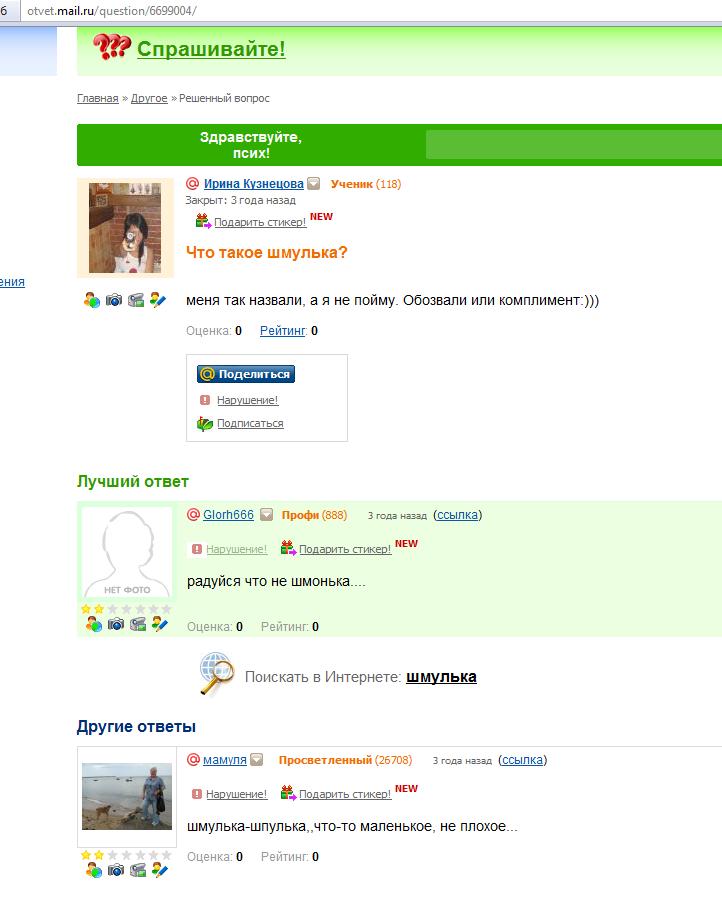This screenshot has width=722, height=922.
Task: Open dropdown arrow next to Ирина Кузнецова
Action: (314, 183)
